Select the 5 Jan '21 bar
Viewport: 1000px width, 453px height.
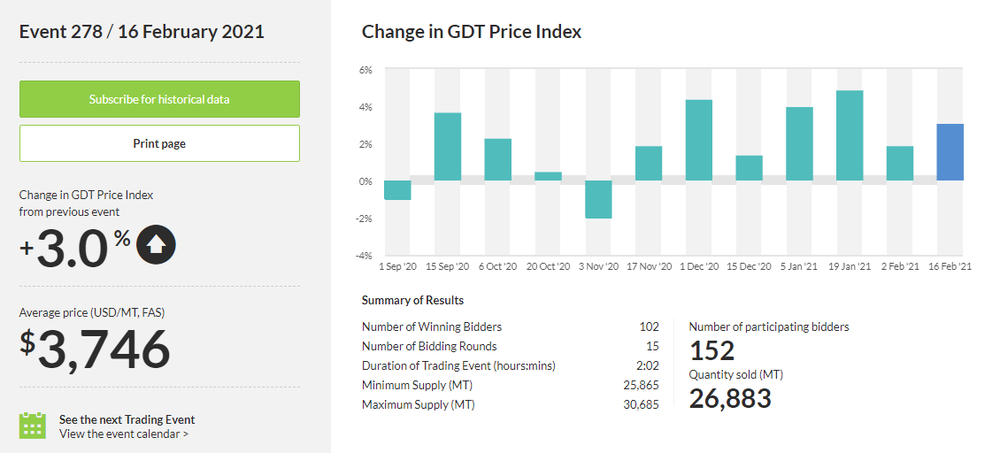(799, 144)
